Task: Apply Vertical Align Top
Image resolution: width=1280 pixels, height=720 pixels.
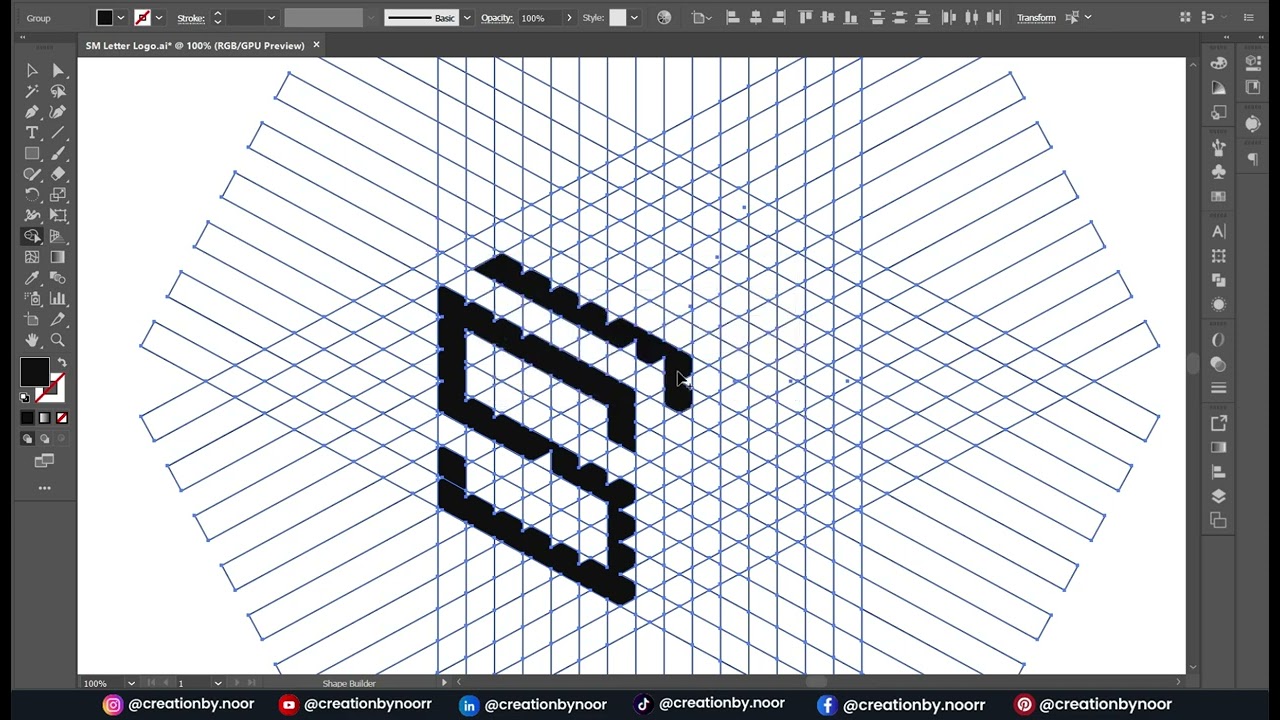Action: click(804, 18)
